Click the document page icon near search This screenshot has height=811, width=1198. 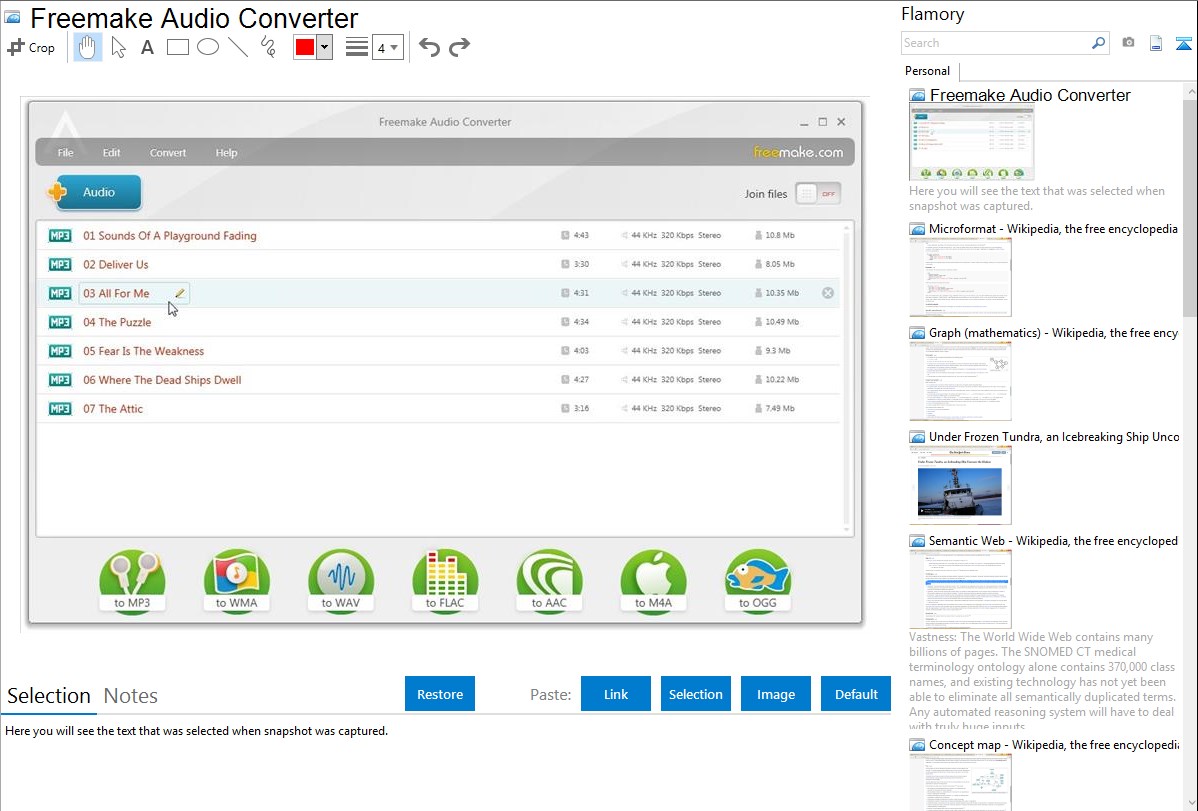point(1156,43)
